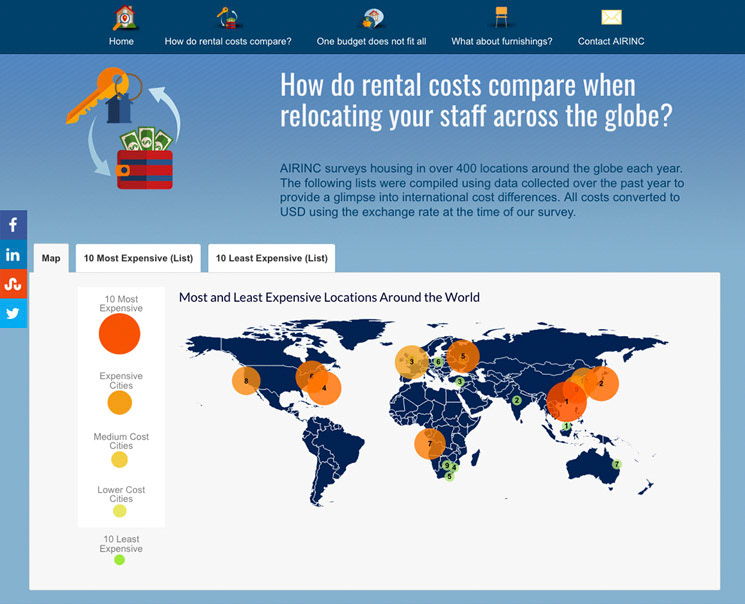Open 'One budget does not fit all' link
Screen dimensions: 745x604
372,41
